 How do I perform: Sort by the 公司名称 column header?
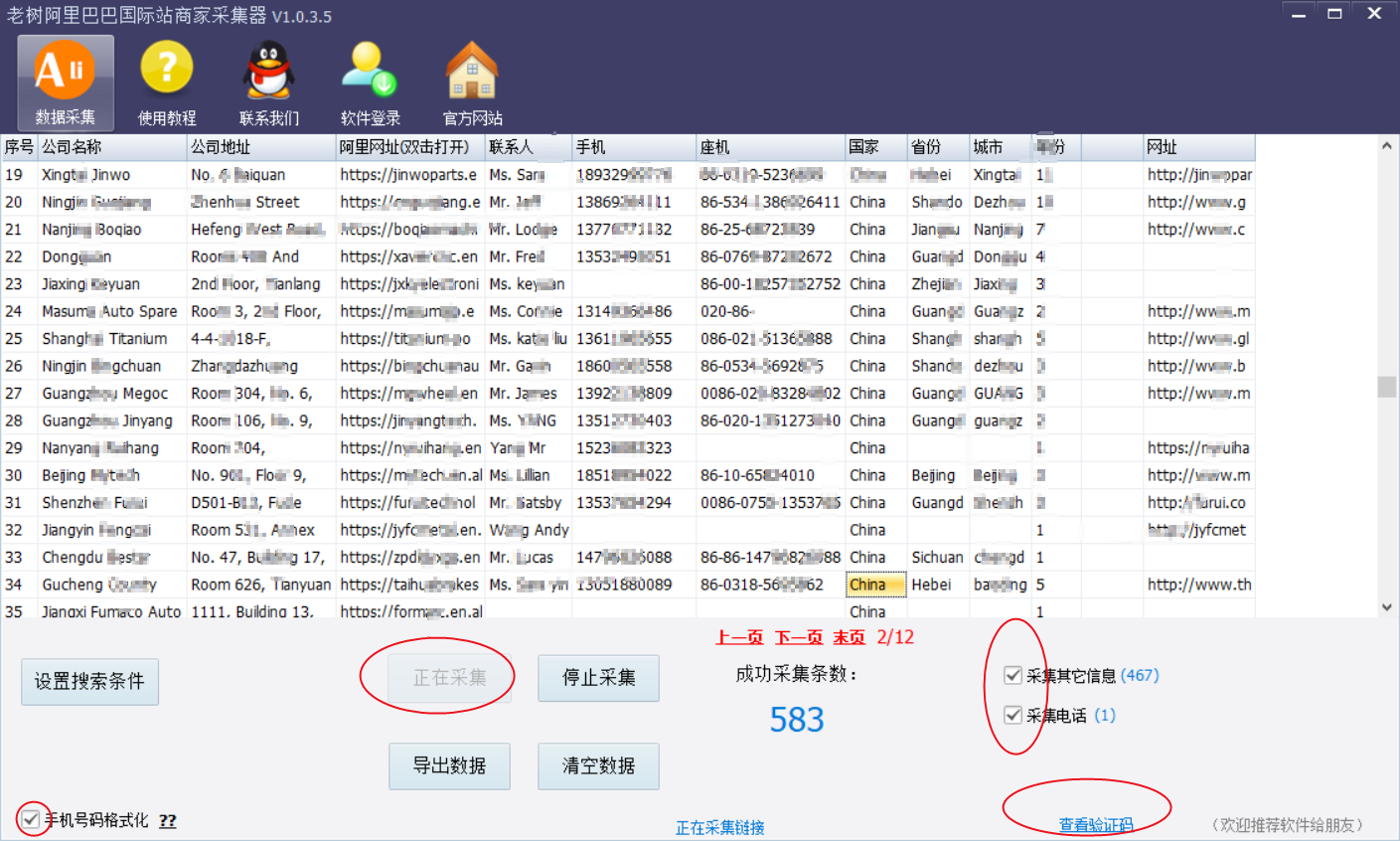coord(112,147)
